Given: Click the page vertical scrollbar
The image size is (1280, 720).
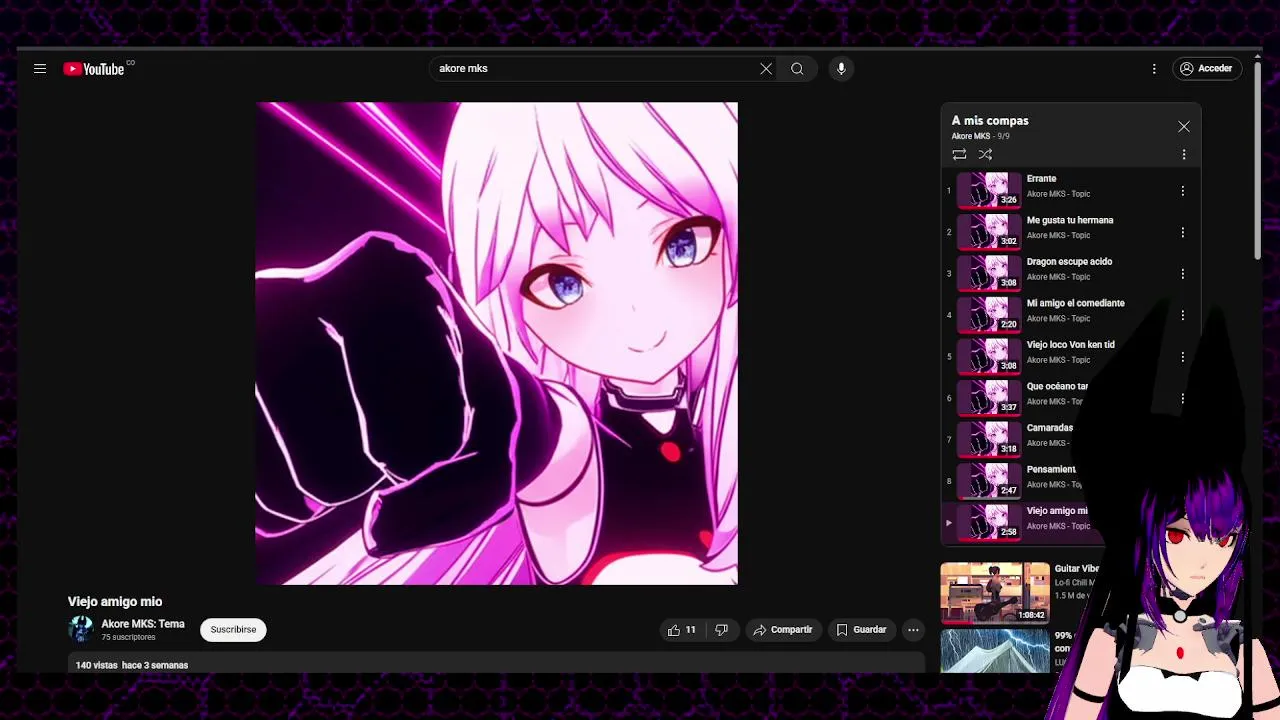Looking at the screenshot, I should (1258, 160).
